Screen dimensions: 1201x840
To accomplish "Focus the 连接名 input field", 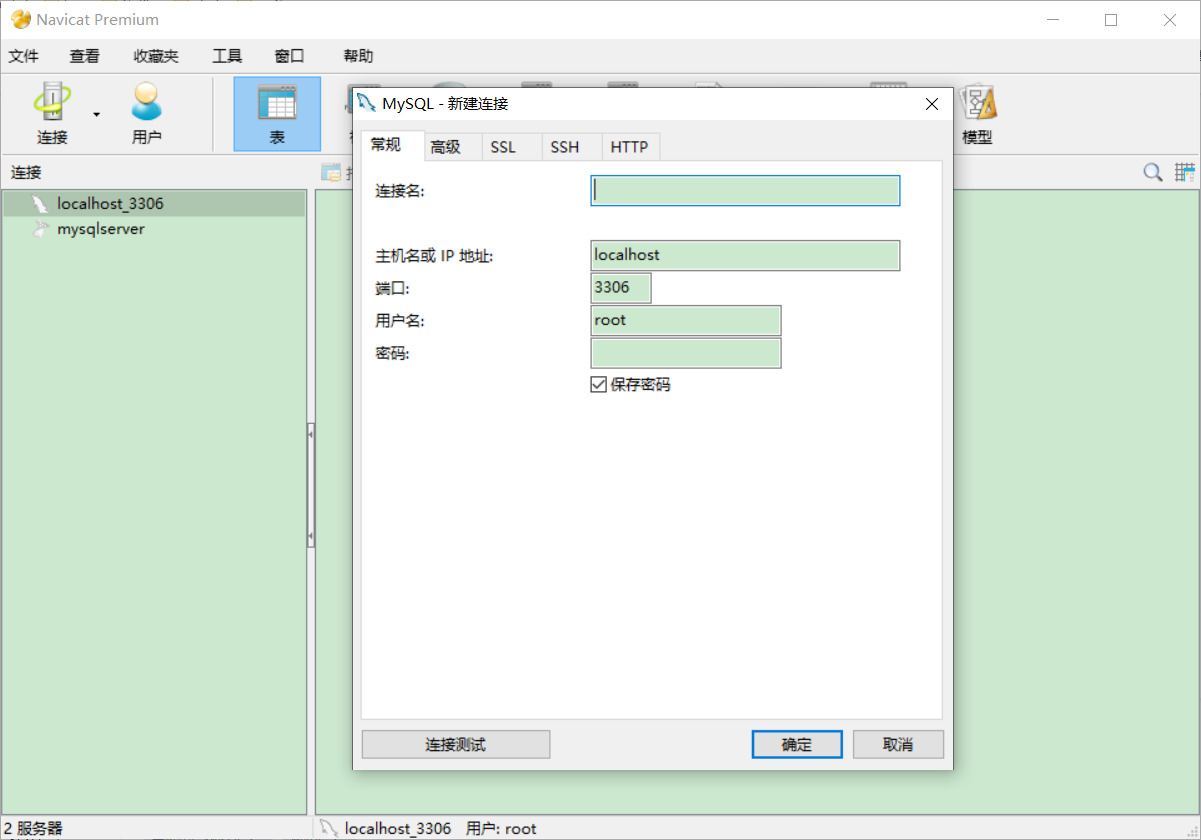I will pyautogui.click(x=745, y=191).
